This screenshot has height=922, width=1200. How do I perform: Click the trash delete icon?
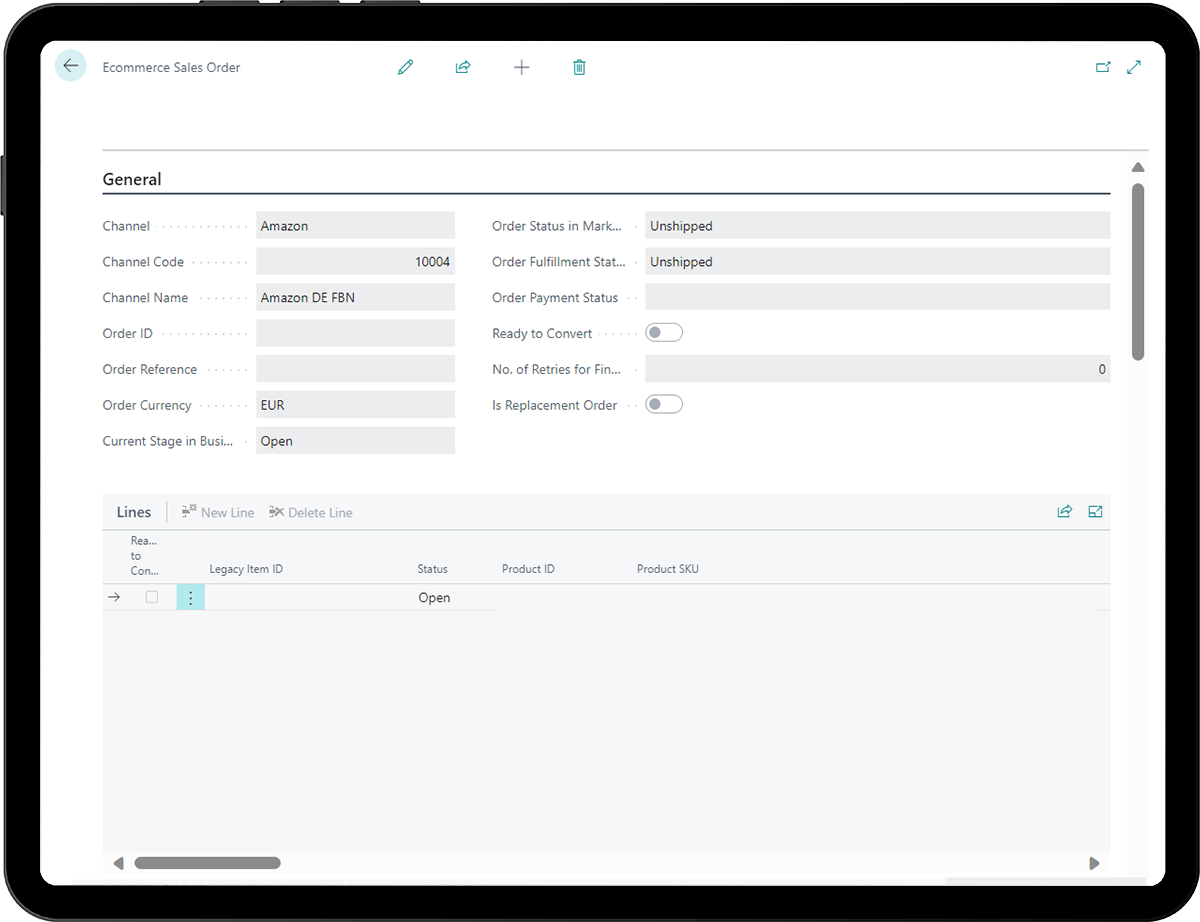click(x=579, y=67)
